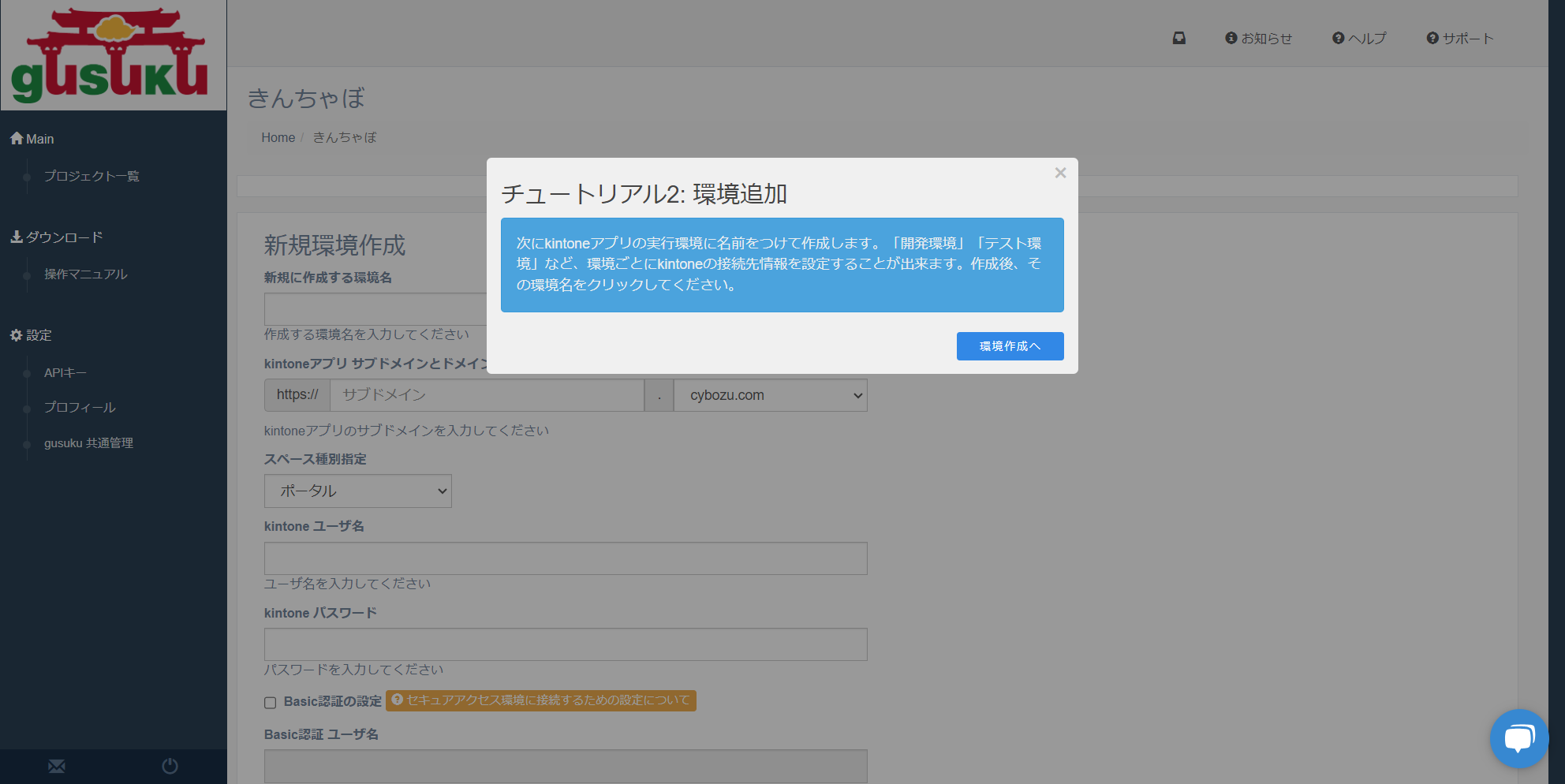Image resolution: width=1565 pixels, height=784 pixels.
Task: Open the chat bubble widget
Action: (1518, 738)
